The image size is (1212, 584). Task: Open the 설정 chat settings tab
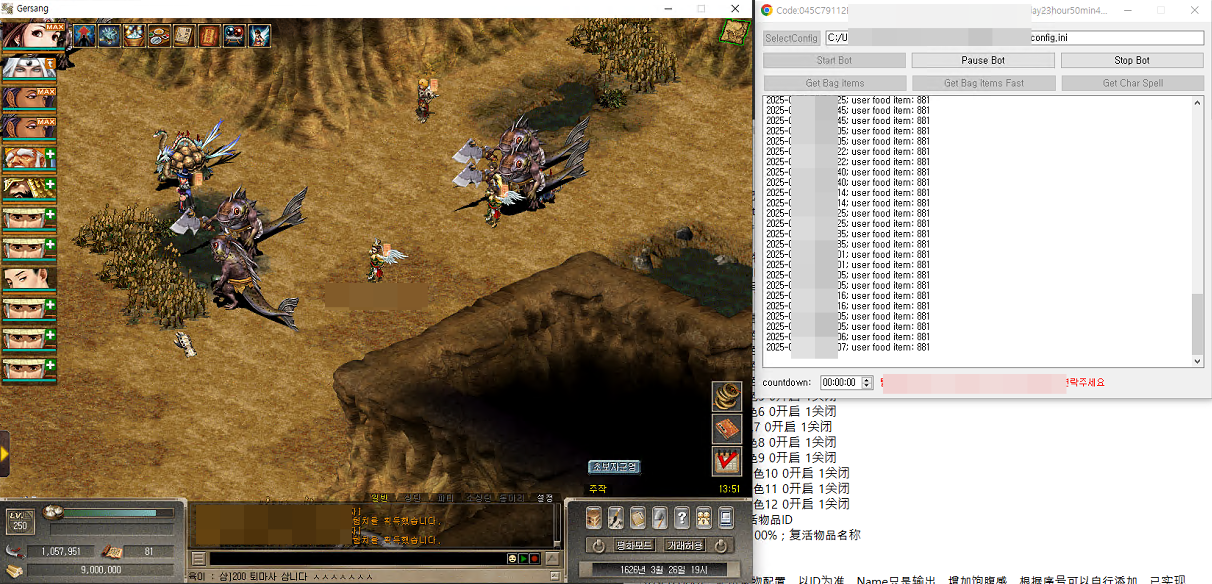tap(545, 497)
